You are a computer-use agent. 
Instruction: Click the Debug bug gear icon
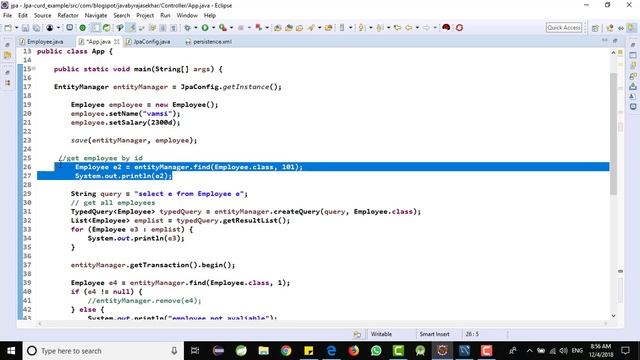click(187, 28)
